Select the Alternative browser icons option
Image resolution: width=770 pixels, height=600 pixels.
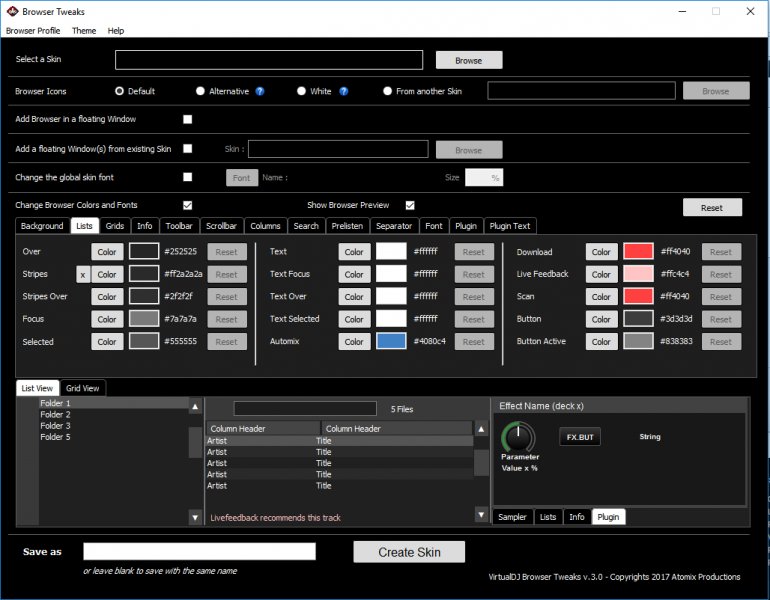point(200,91)
